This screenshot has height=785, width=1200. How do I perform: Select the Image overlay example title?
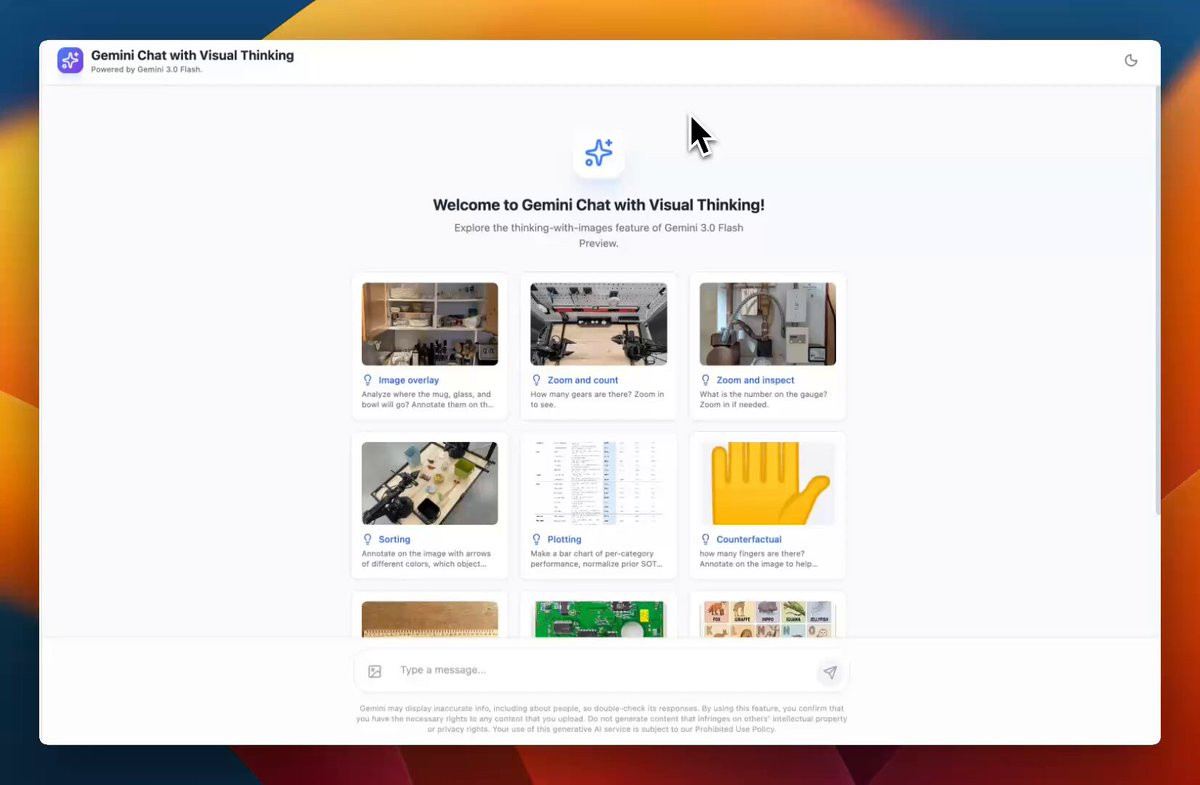(408, 380)
